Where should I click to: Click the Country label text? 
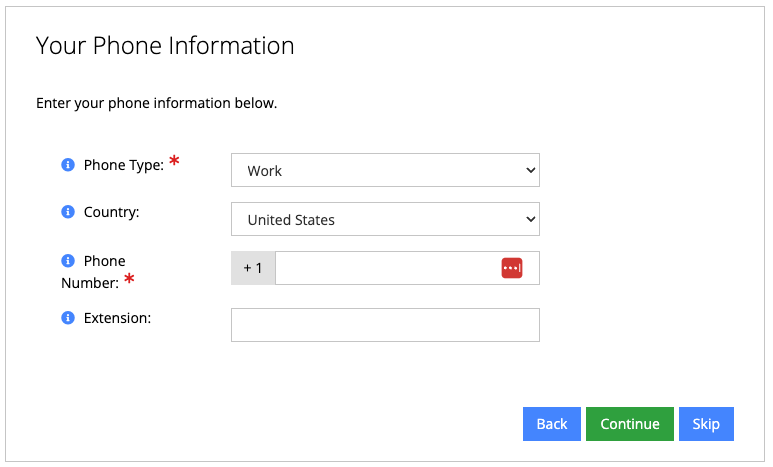pos(112,212)
